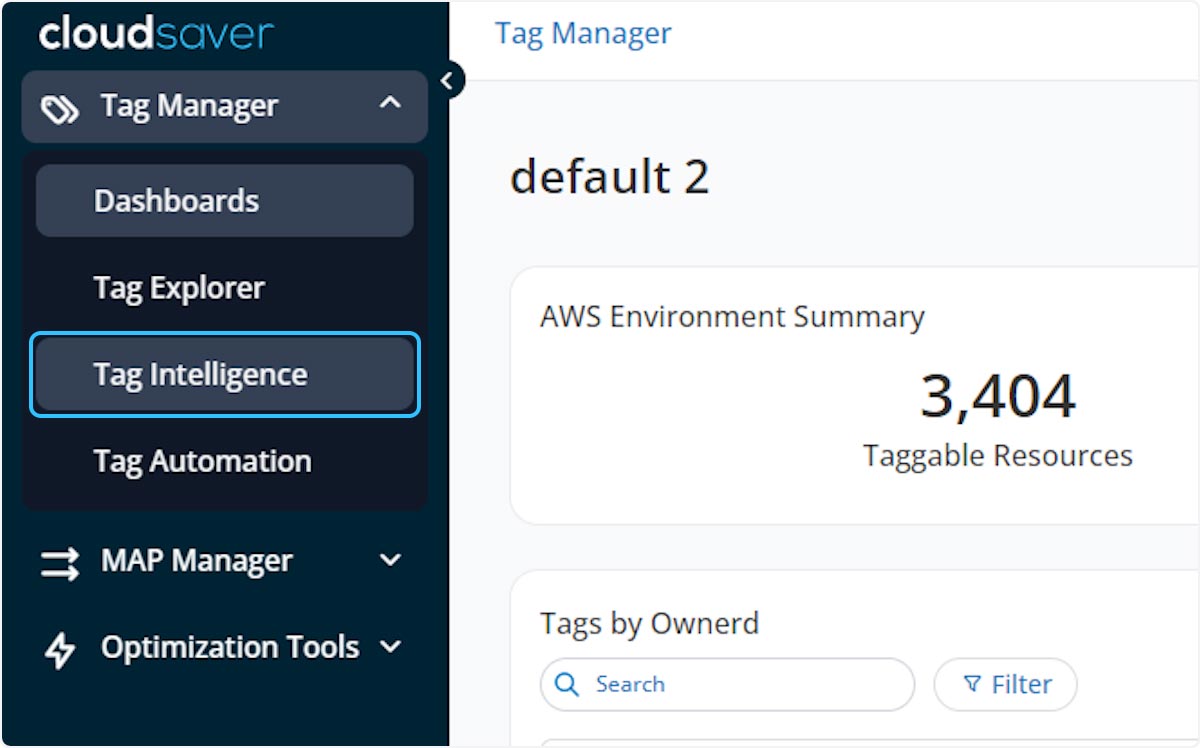Follow the Tag Manager breadcrumb link
Viewport: 1200px width, 748px height.
tap(583, 33)
